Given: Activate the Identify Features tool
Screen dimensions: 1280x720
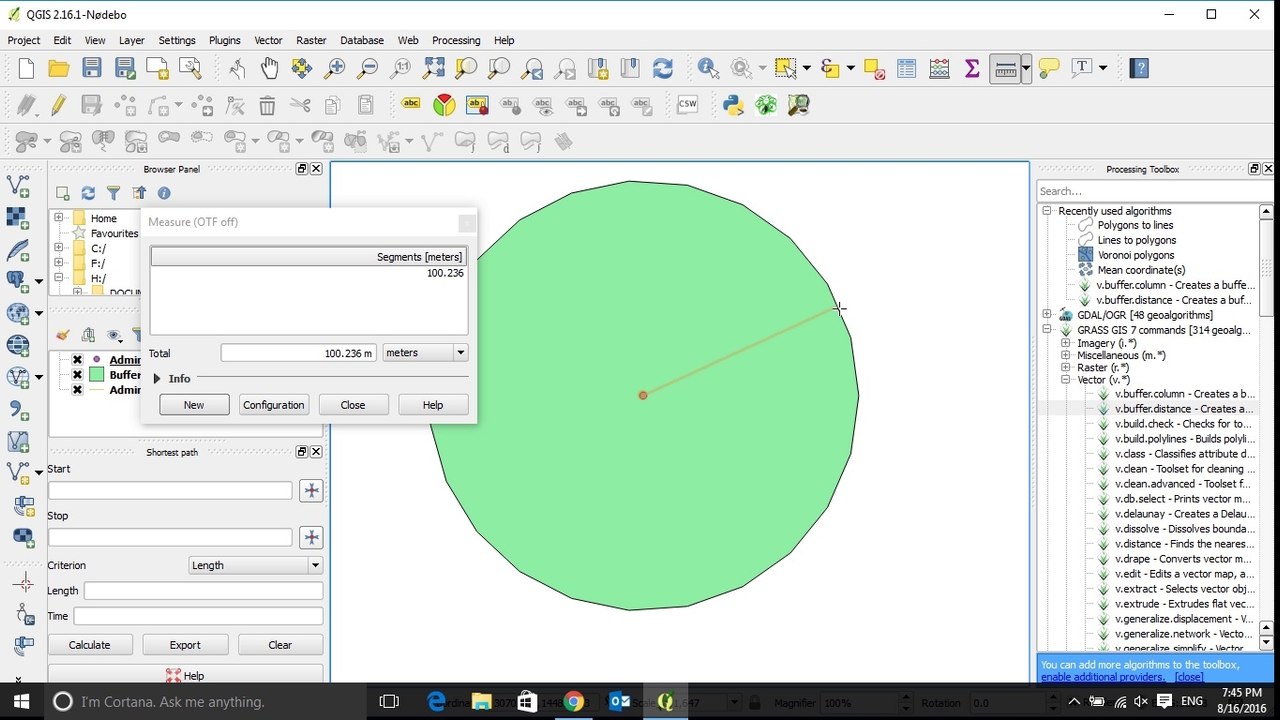Looking at the screenshot, I should coord(708,68).
